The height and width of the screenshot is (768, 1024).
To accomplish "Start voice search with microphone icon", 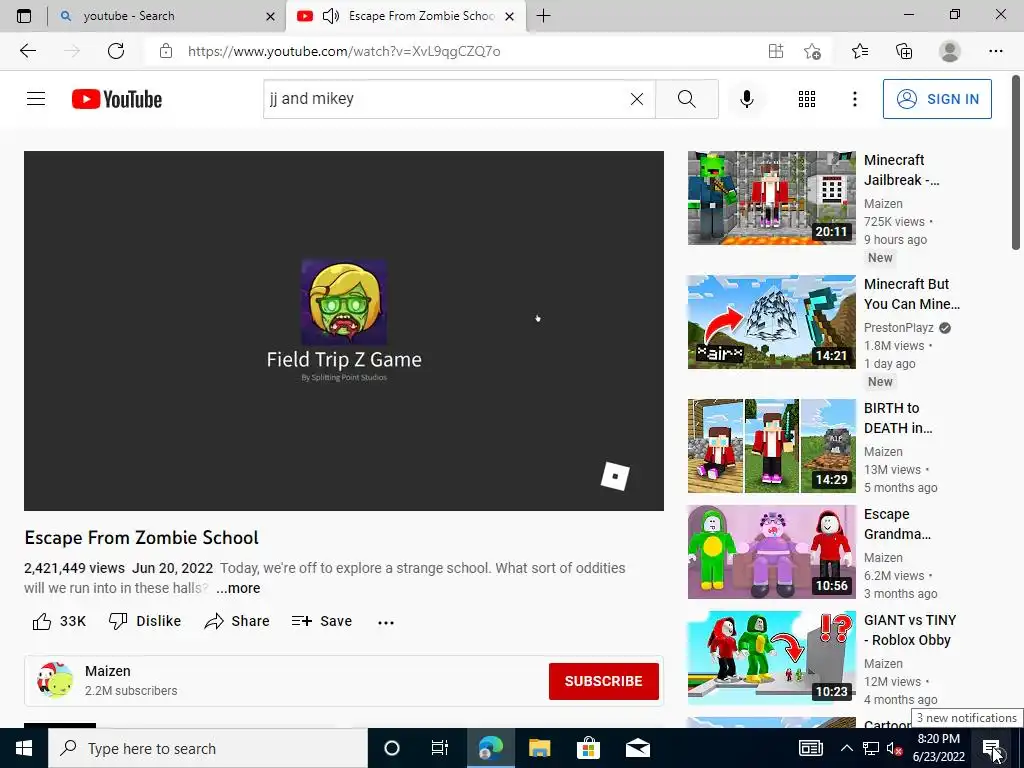I will tap(746, 99).
